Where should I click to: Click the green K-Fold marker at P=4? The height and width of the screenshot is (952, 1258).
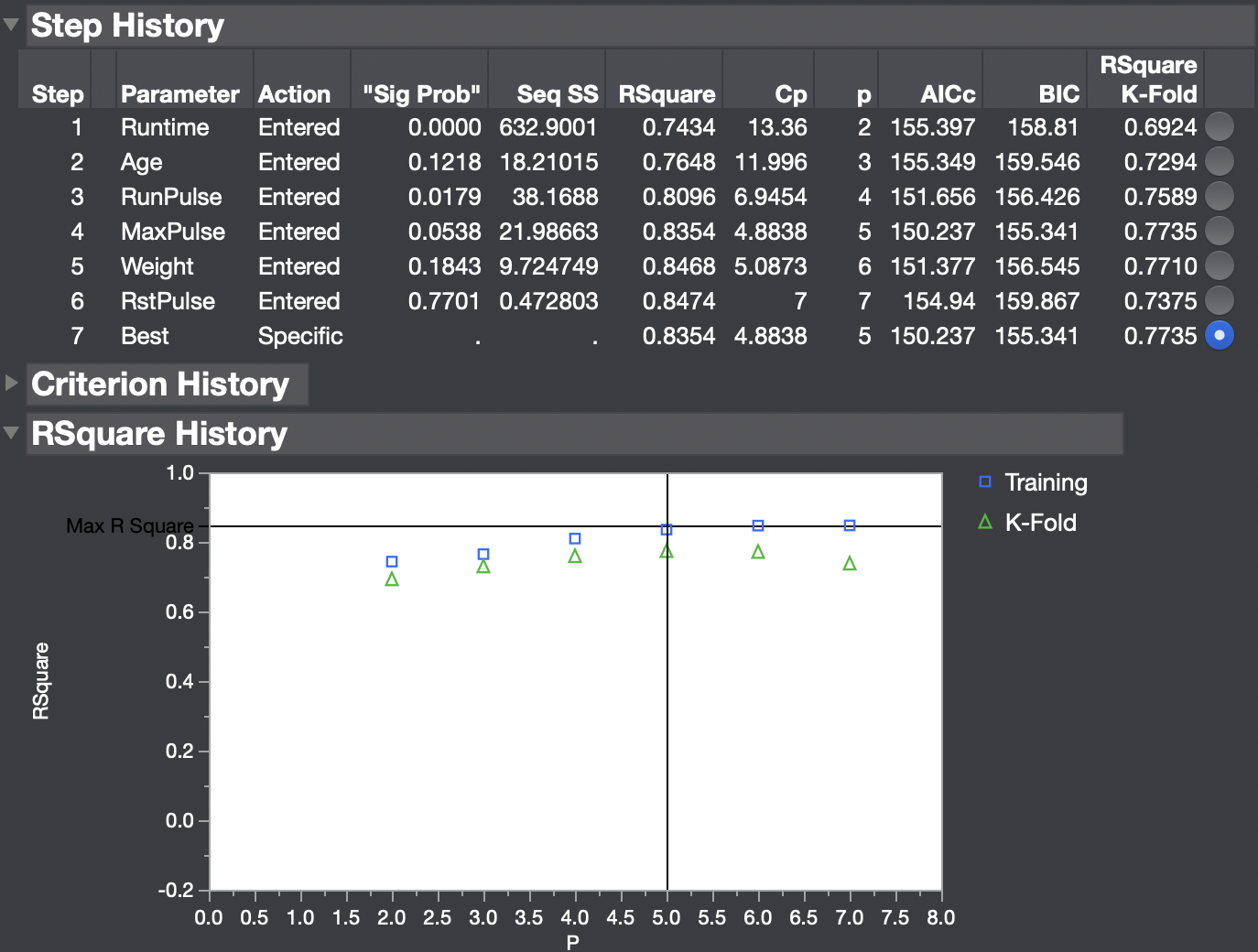[575, 557]
